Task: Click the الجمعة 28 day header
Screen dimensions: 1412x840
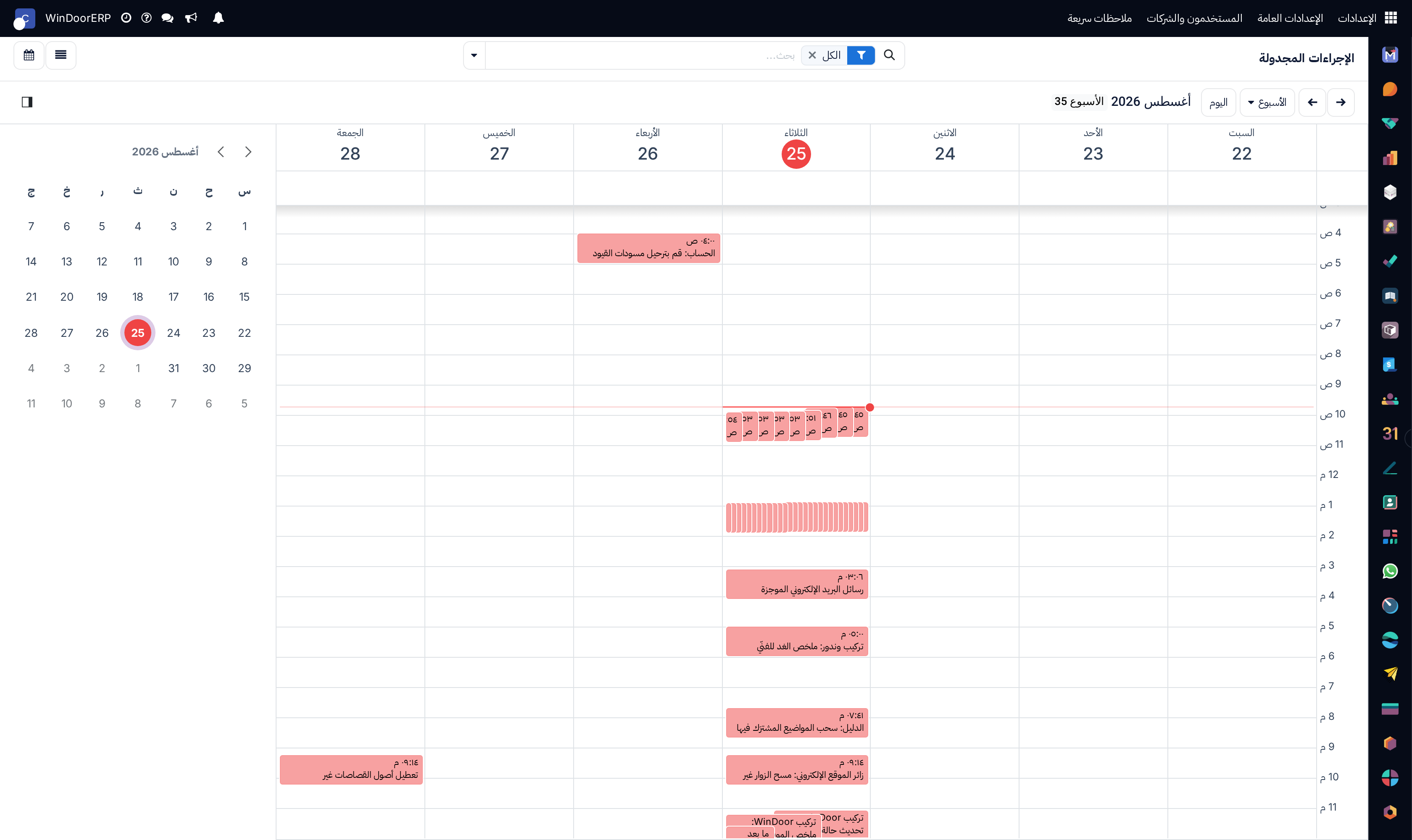Action: 350,147
